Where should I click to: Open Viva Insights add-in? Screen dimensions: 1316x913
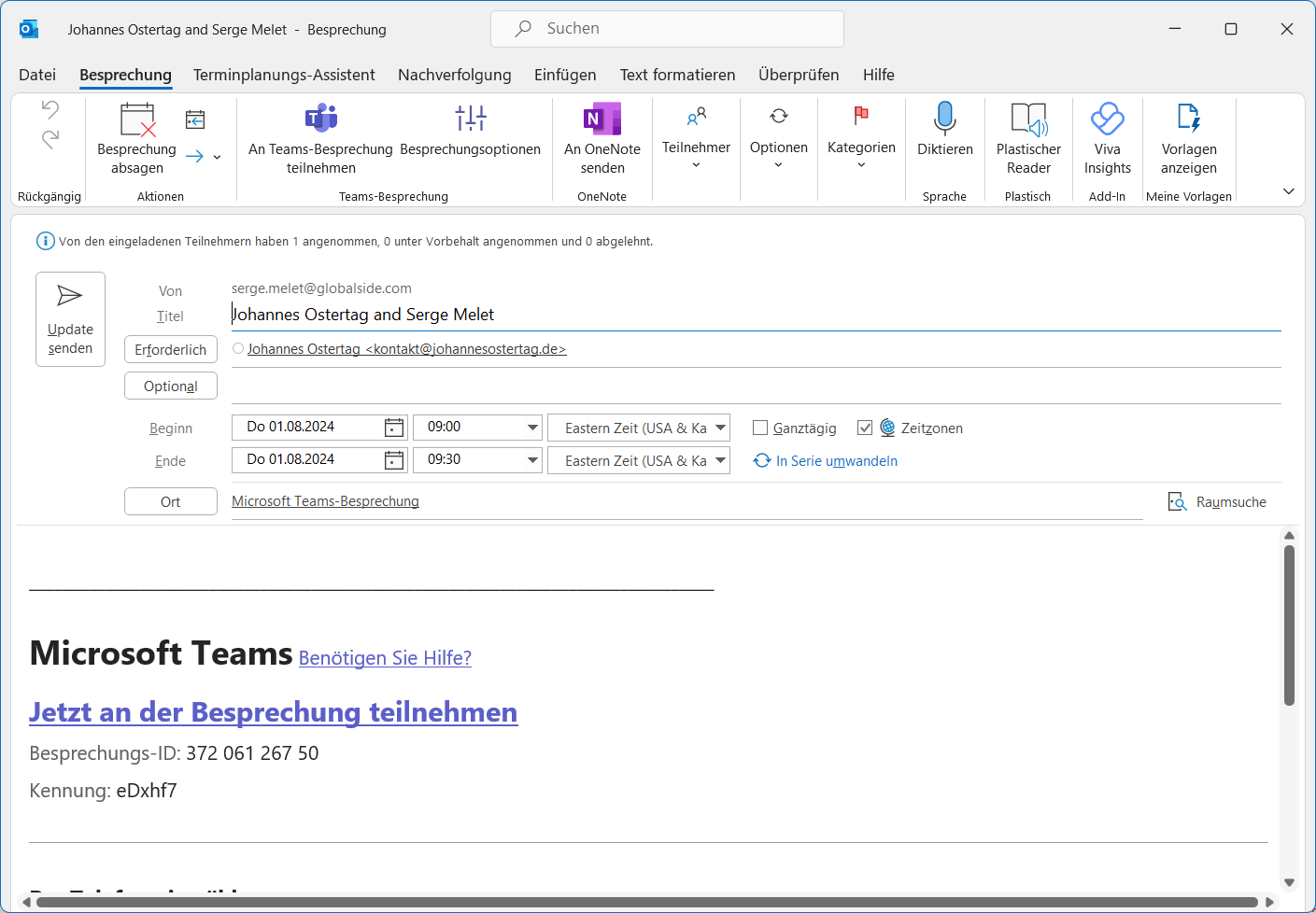coord(1107,119)
